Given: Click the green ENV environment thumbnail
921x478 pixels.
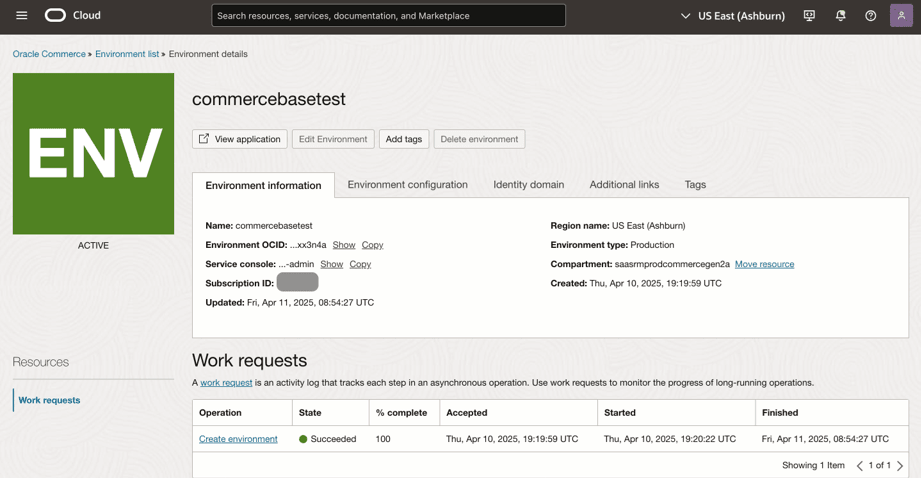Looking at the screenshot, I should [93, 153].
